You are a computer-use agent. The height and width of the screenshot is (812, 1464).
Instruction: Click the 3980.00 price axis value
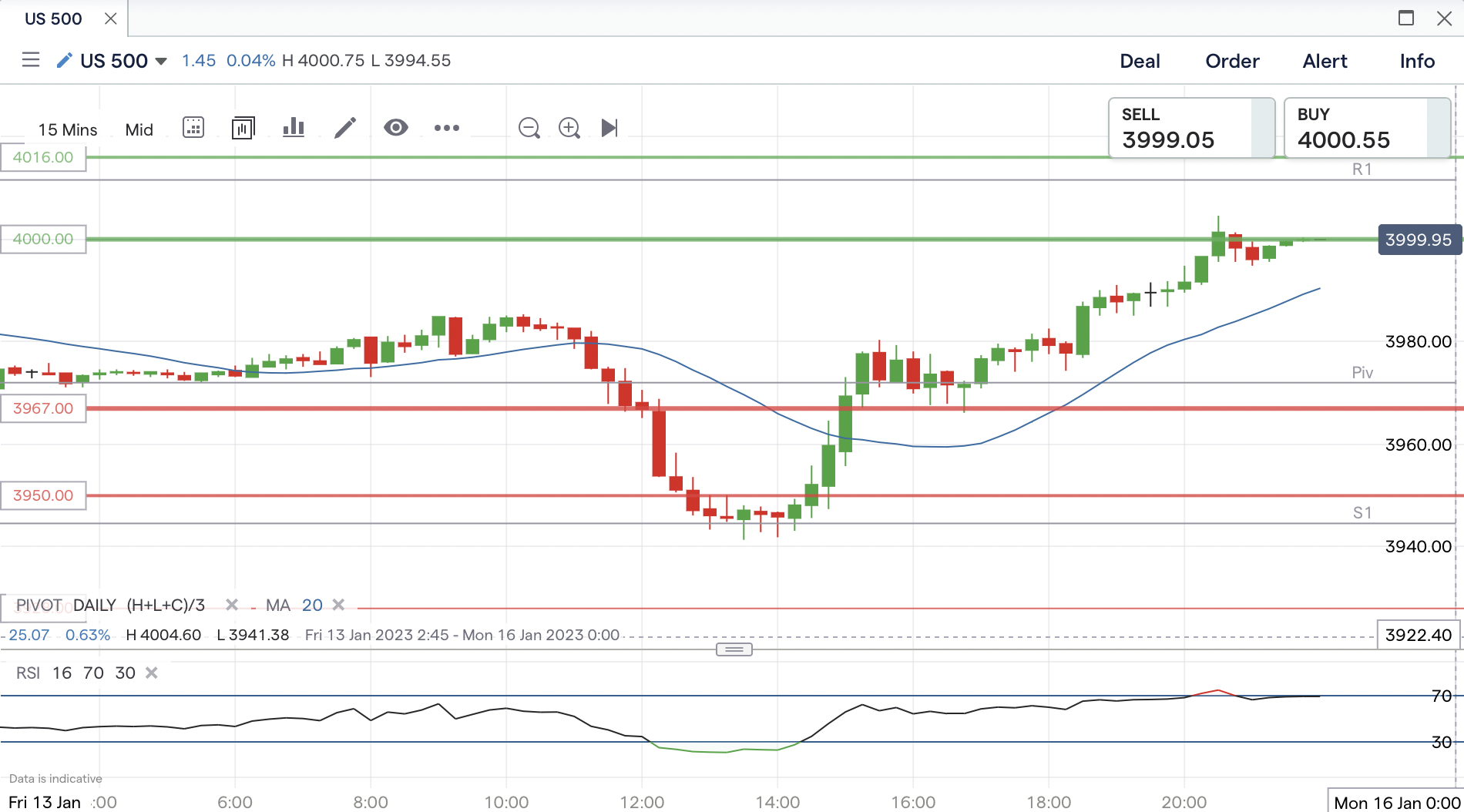(x=1418, y=341)
